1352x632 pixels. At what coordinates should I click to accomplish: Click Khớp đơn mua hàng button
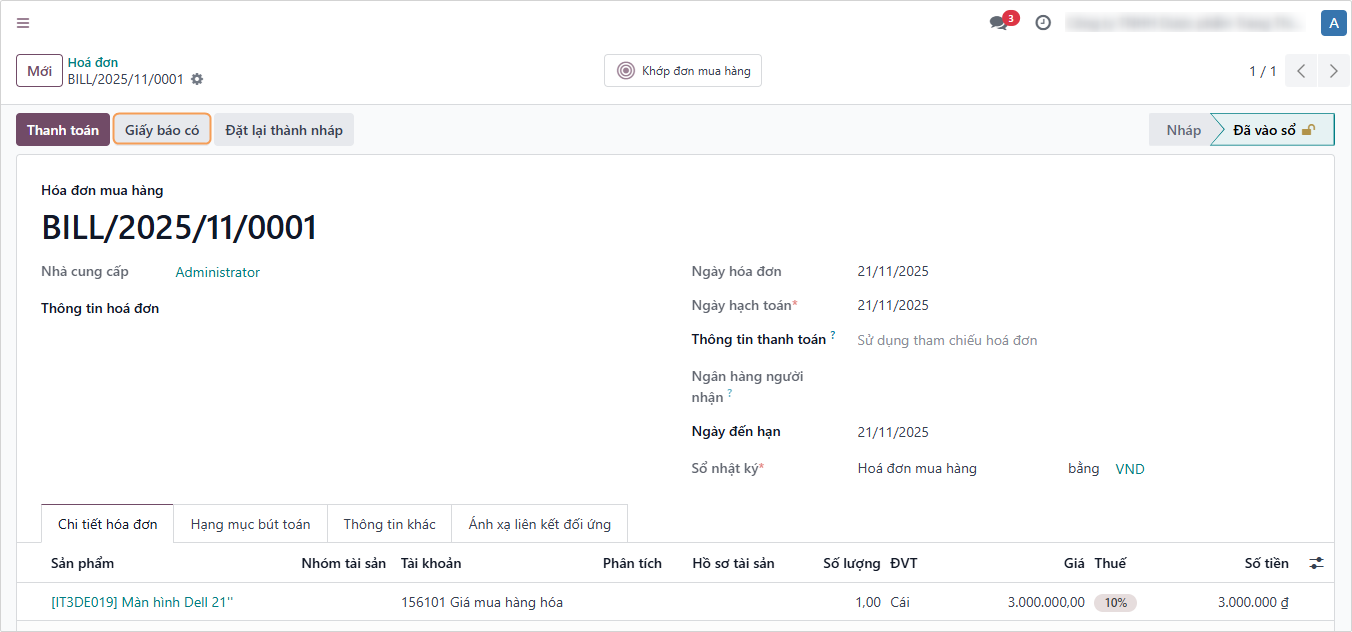coord(683,71)
